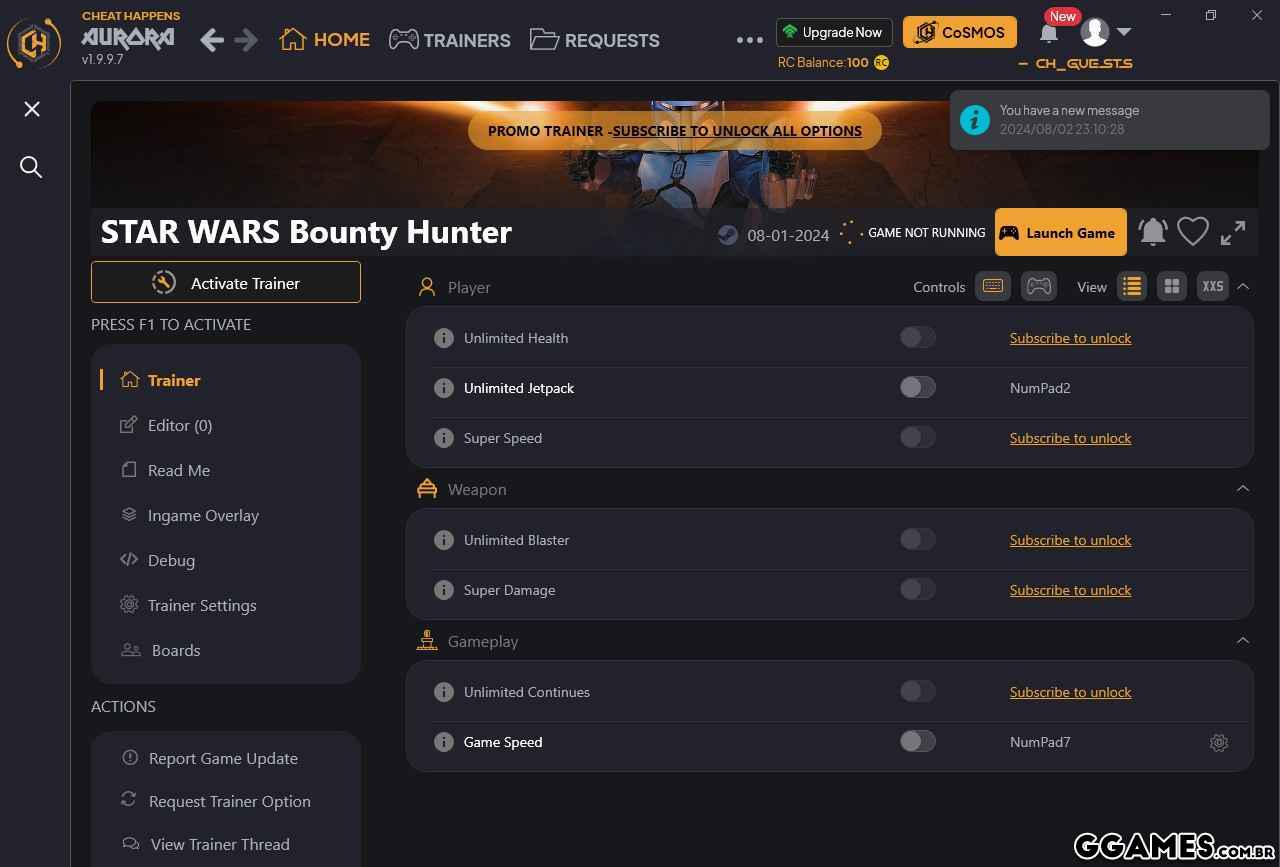The width and height of the screenshot is (1280, 867).
Task: Click Subscribe to unlock for Super Speed
Action: (x=1070, y=438)
